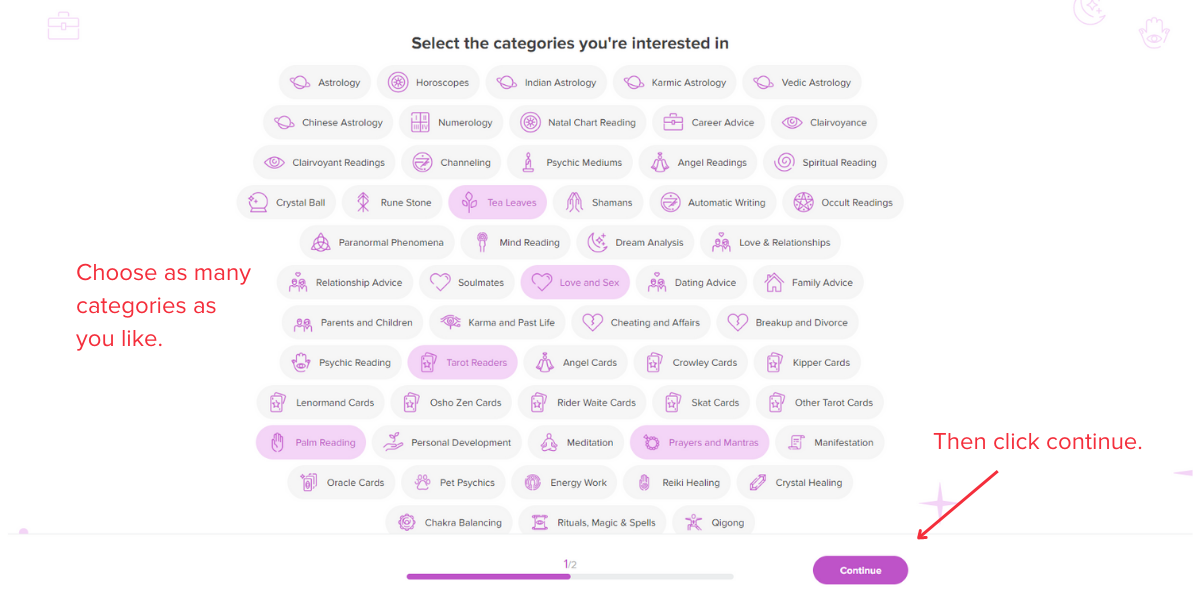Deselect the Tea Leaves category
The width and height of the screenshot is (1200, 600).
point(498,203)
